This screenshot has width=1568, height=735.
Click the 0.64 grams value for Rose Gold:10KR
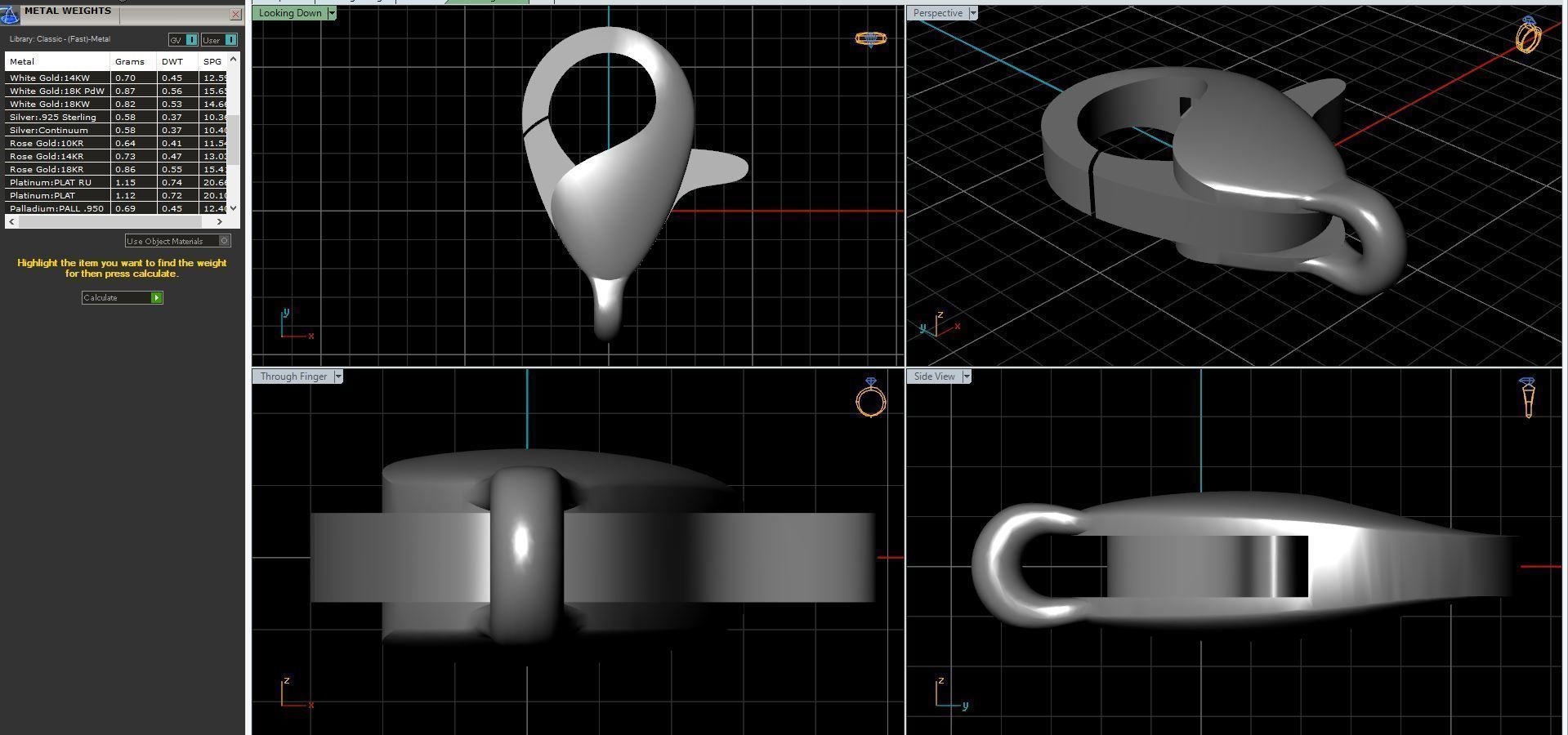tap(125, 143)
